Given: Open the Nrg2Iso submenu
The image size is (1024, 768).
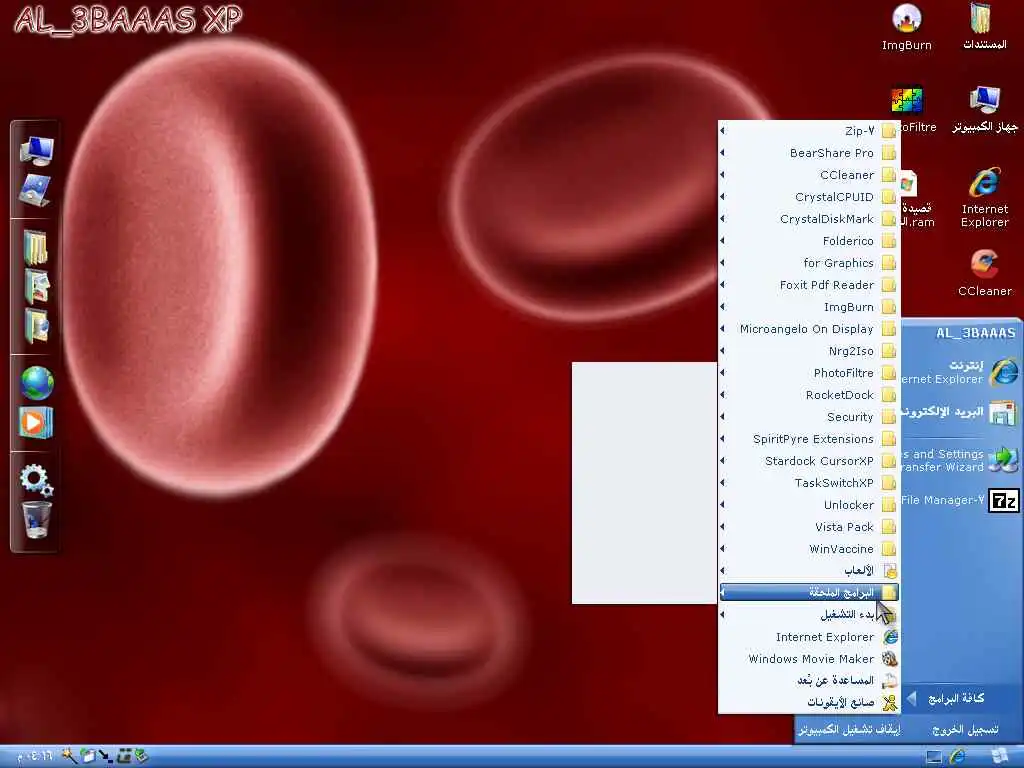Looking at the screenshot, I should coord(809,351).
